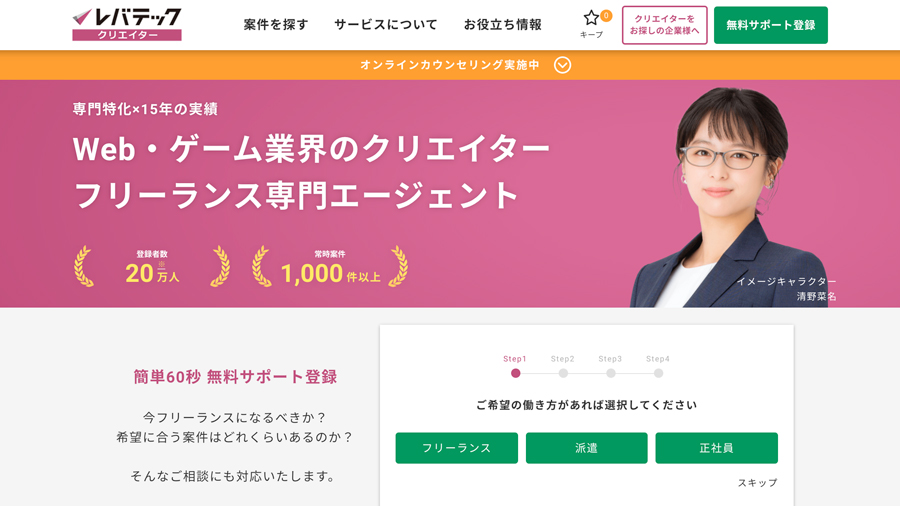Image resolution: width=900 pixels, height=506 pixels.
Task: Expand the オンラインカウンセリング実施中 chevron
Action: click(x=562, y=65)
